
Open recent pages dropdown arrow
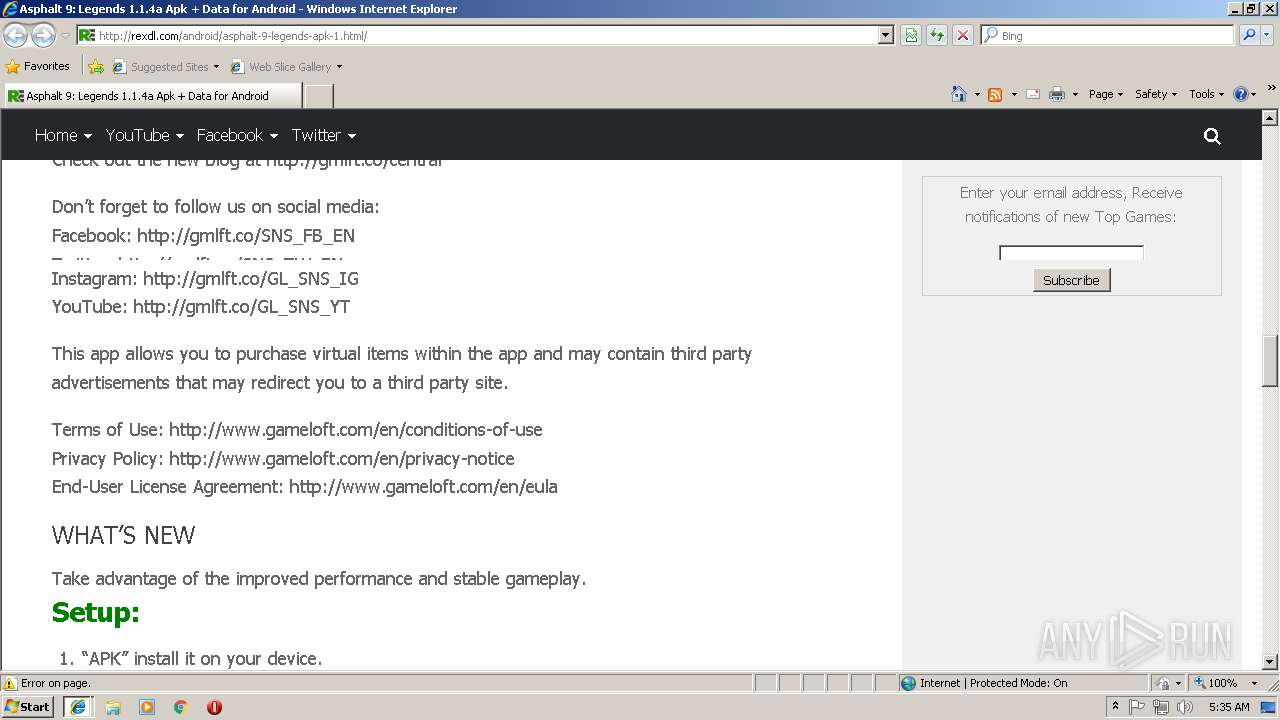65,35
